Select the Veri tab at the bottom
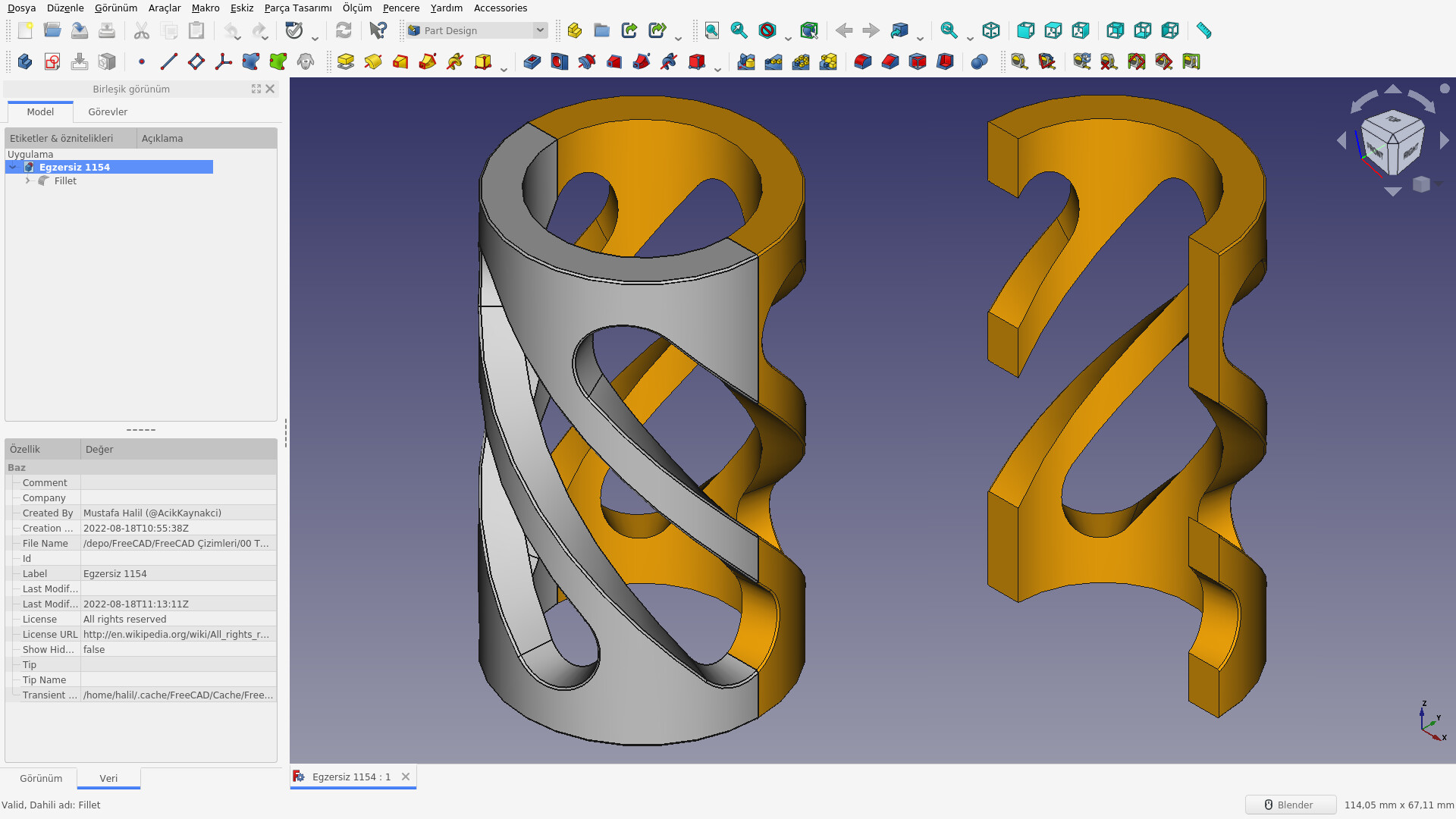Screen dimensions: 1456x819 point(108,778)
